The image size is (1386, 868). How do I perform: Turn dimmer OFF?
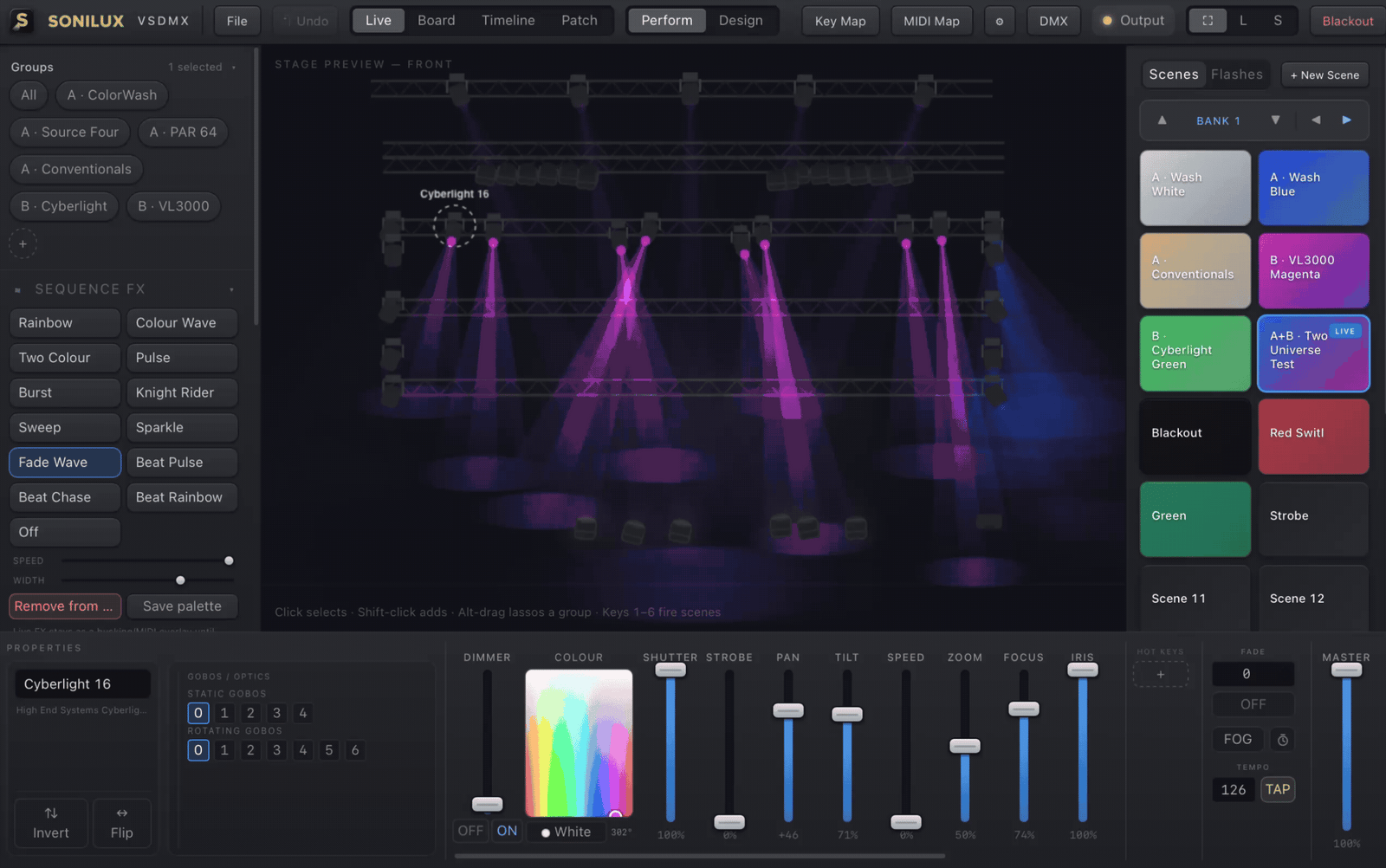(x=470, y=831)
